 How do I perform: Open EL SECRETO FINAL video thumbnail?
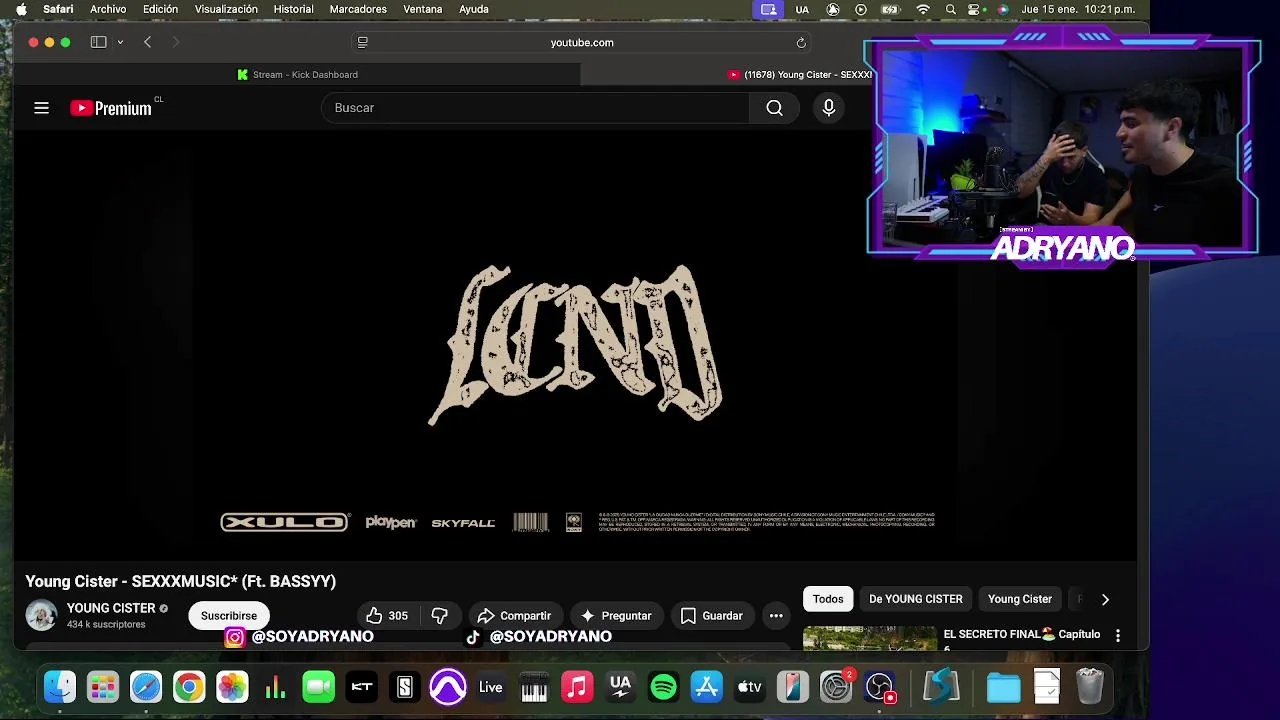[870, 638]
